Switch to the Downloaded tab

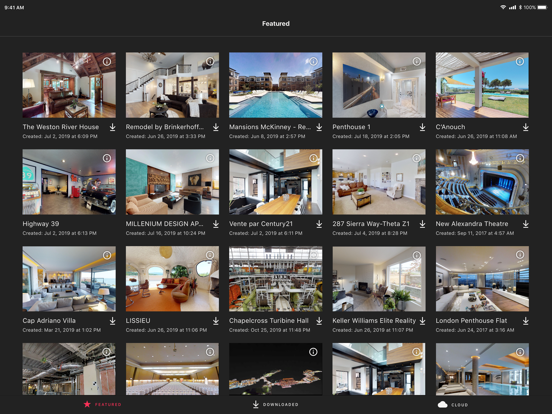pyautogui.click(x=275, y=404)
